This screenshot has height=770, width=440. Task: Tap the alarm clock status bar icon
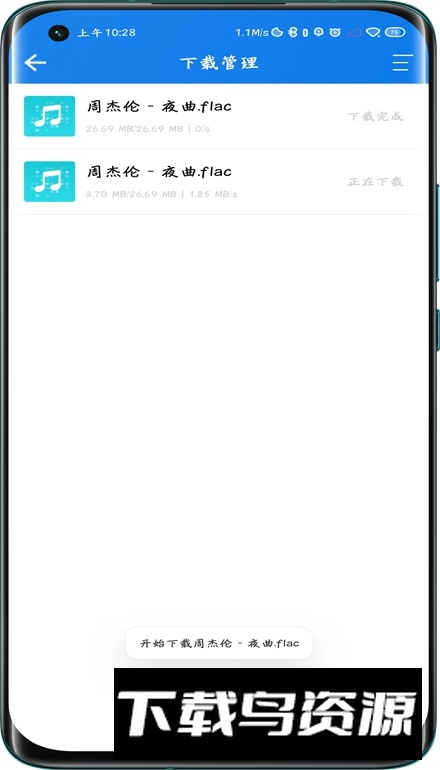[x=335, y=32]
